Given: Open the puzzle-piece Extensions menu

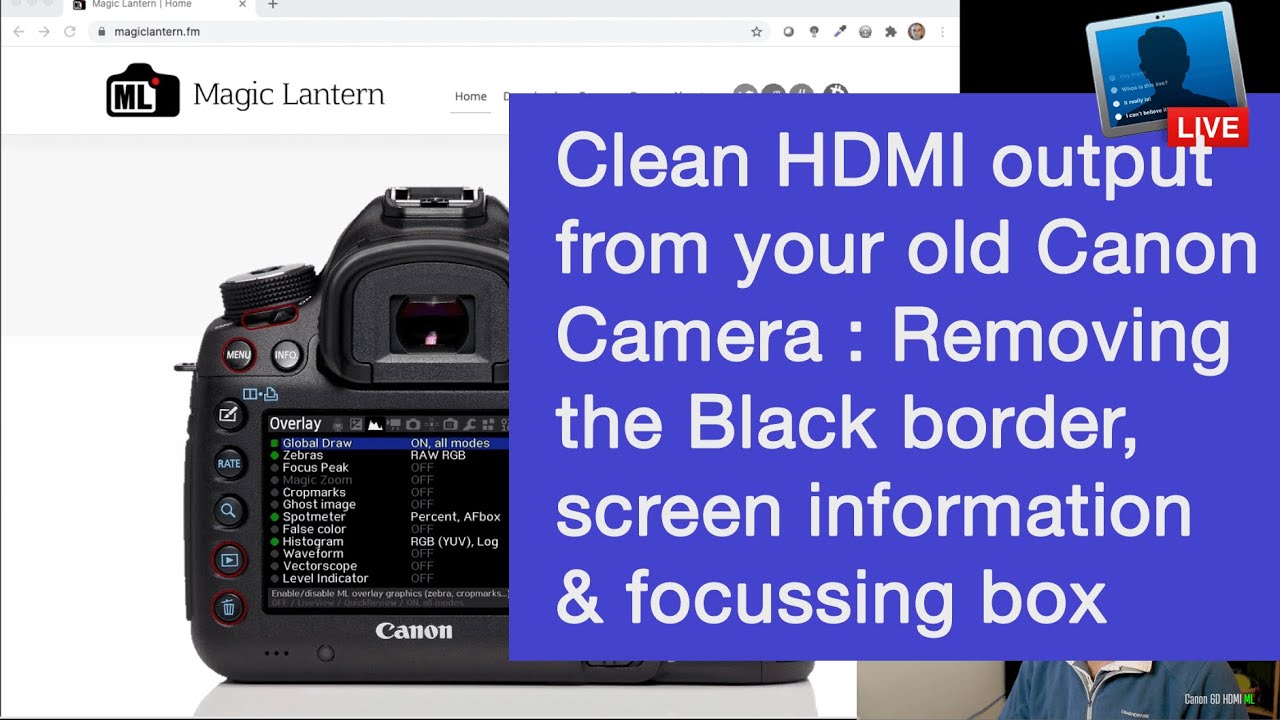Looking at the screenshot, I should click(x=891, y=32).
